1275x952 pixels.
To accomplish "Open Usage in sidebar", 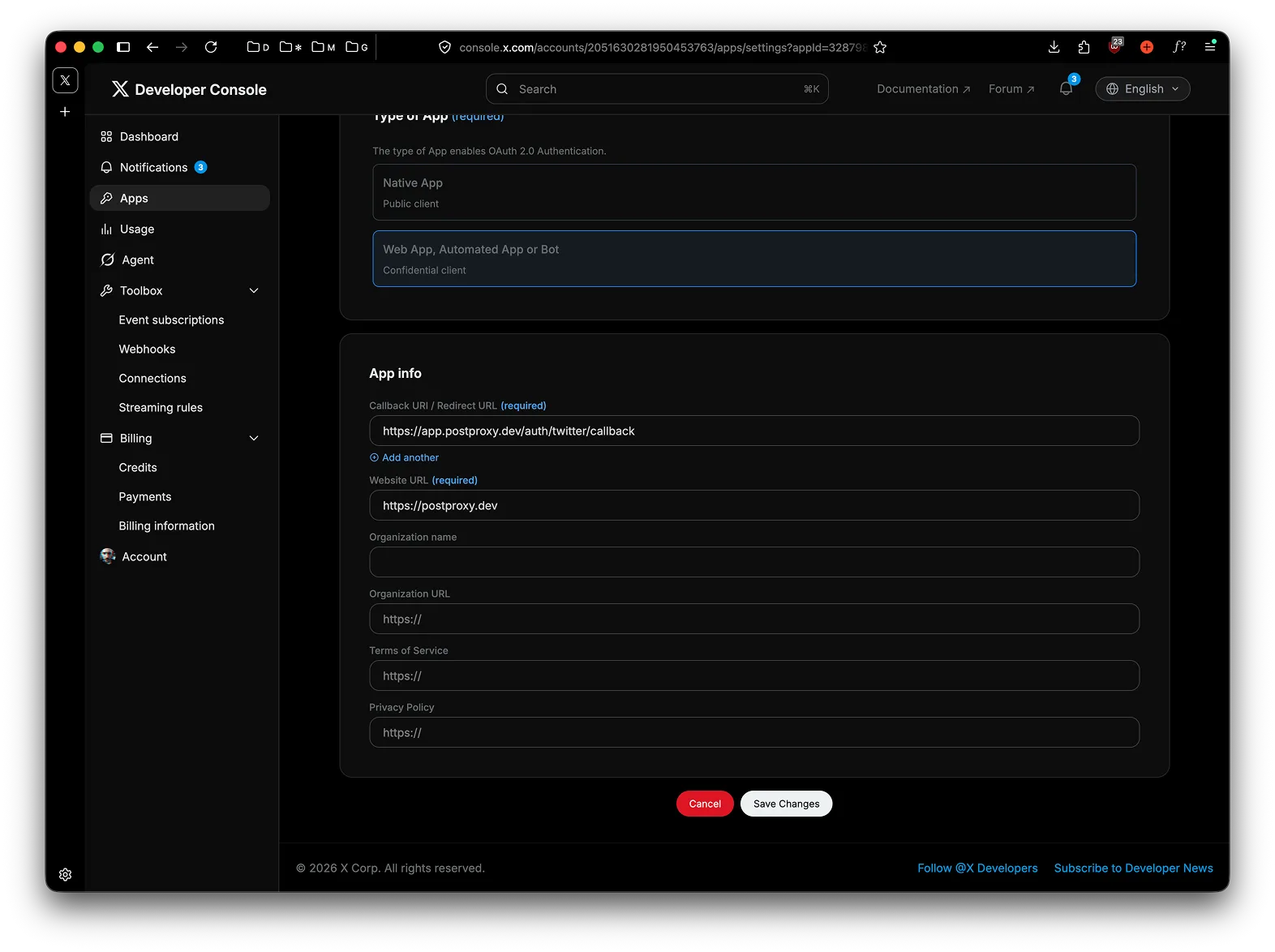I will (x=179, y=229).
